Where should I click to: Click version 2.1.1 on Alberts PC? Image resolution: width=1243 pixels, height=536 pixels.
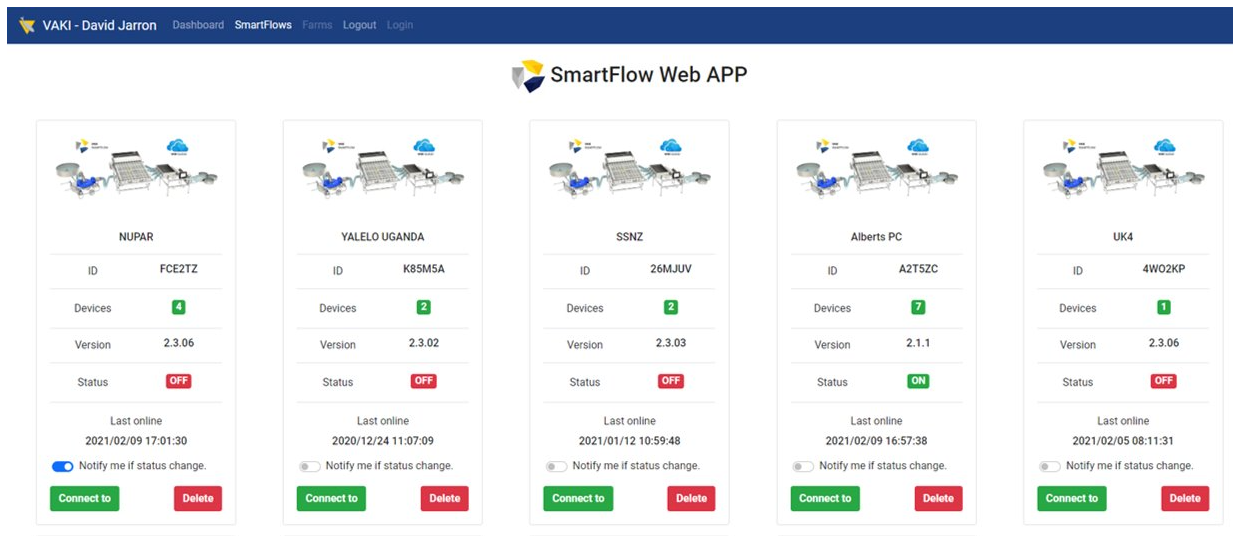pyautogui.click(x=918, y=343)
